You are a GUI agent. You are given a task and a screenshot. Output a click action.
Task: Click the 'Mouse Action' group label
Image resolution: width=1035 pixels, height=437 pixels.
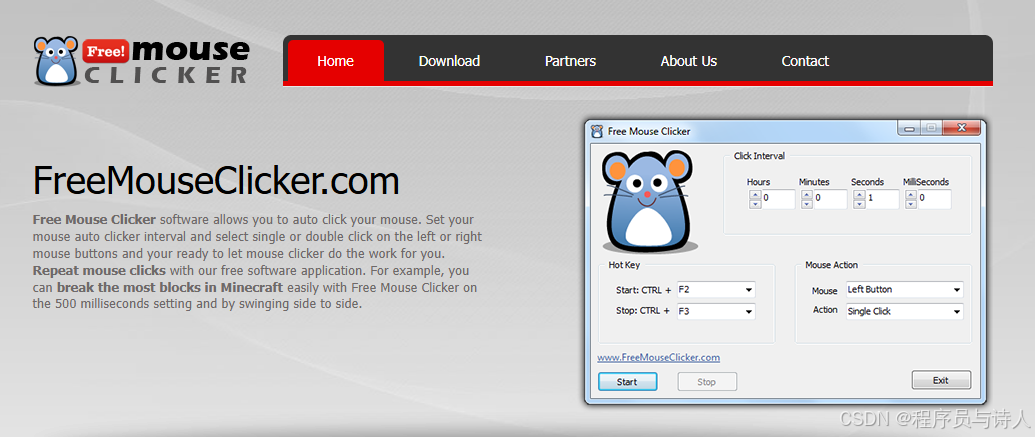pyautogui.click(x=832, y=265)
